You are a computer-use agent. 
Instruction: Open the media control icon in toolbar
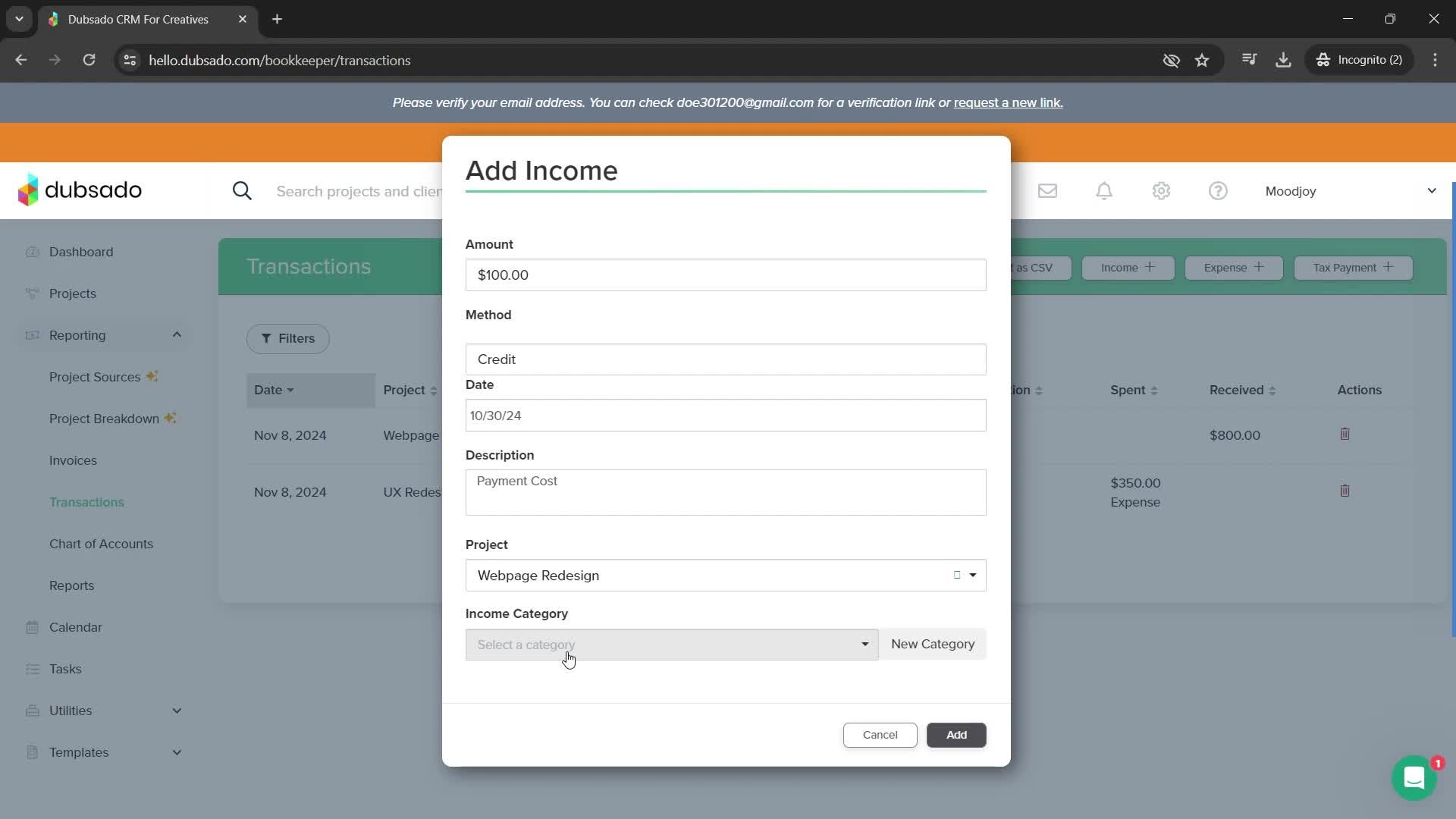coord(1250,60)
